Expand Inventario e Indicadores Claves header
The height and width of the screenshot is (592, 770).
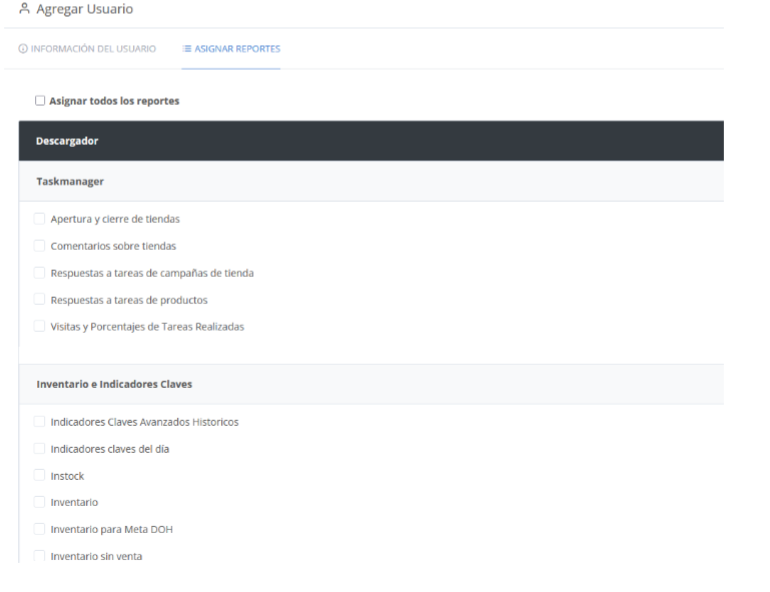tap(371, 384)
